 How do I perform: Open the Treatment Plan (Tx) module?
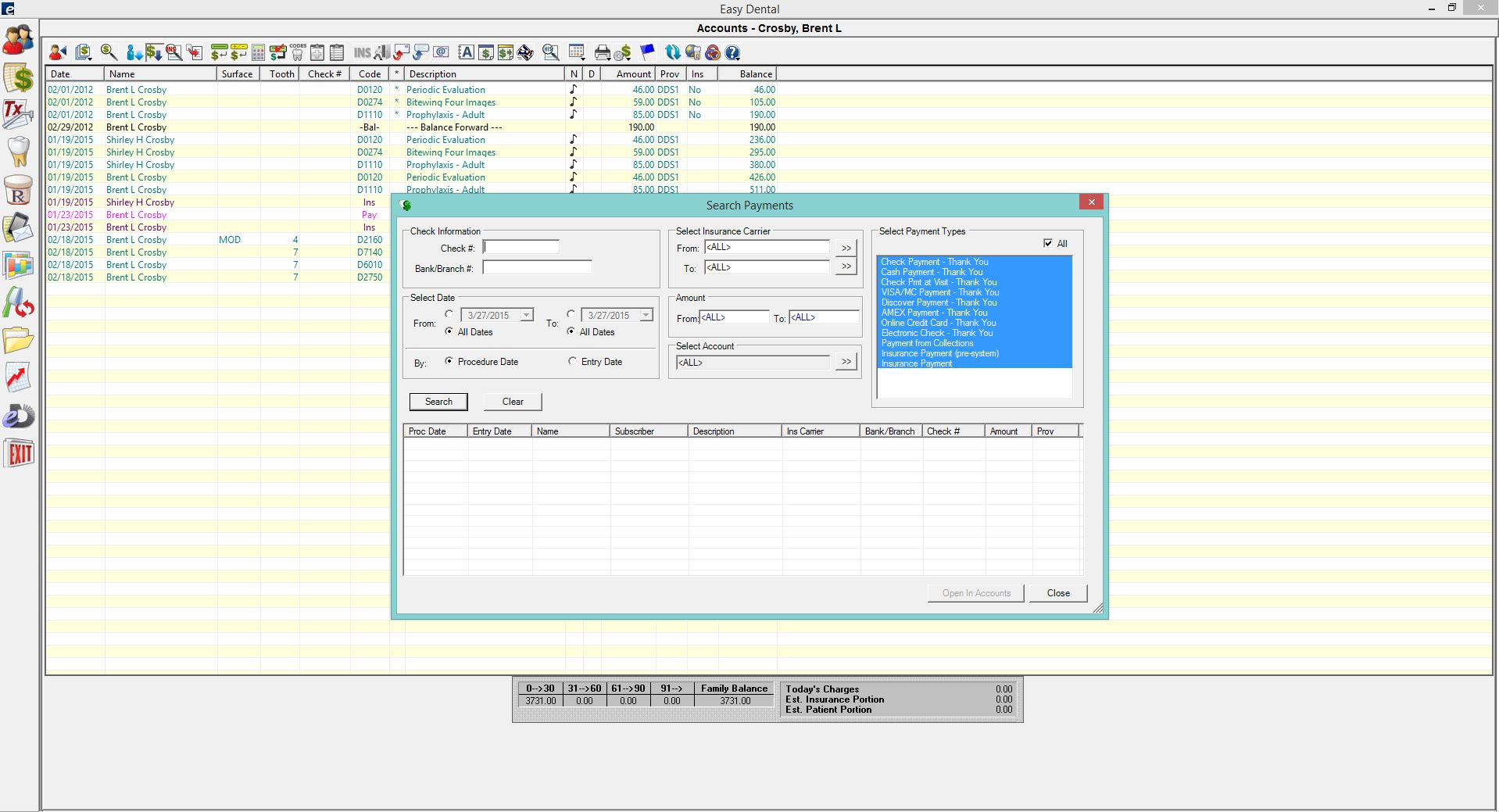click(x=18, y=114)
